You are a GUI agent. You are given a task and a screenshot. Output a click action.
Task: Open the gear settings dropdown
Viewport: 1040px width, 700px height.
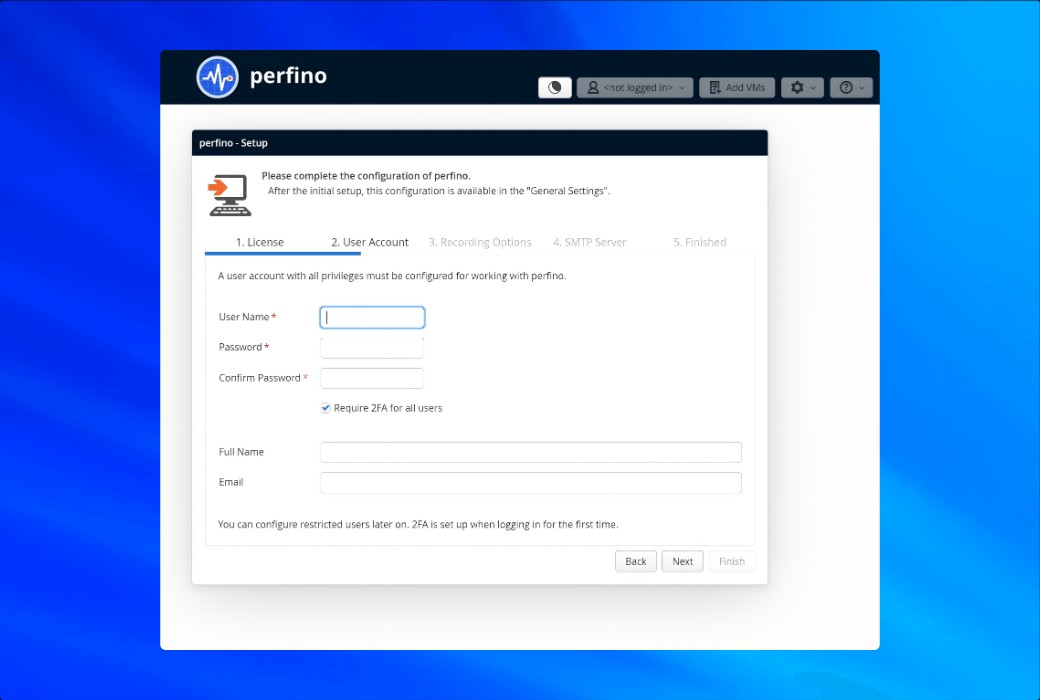pyautogui.click(x=802, y=88)
